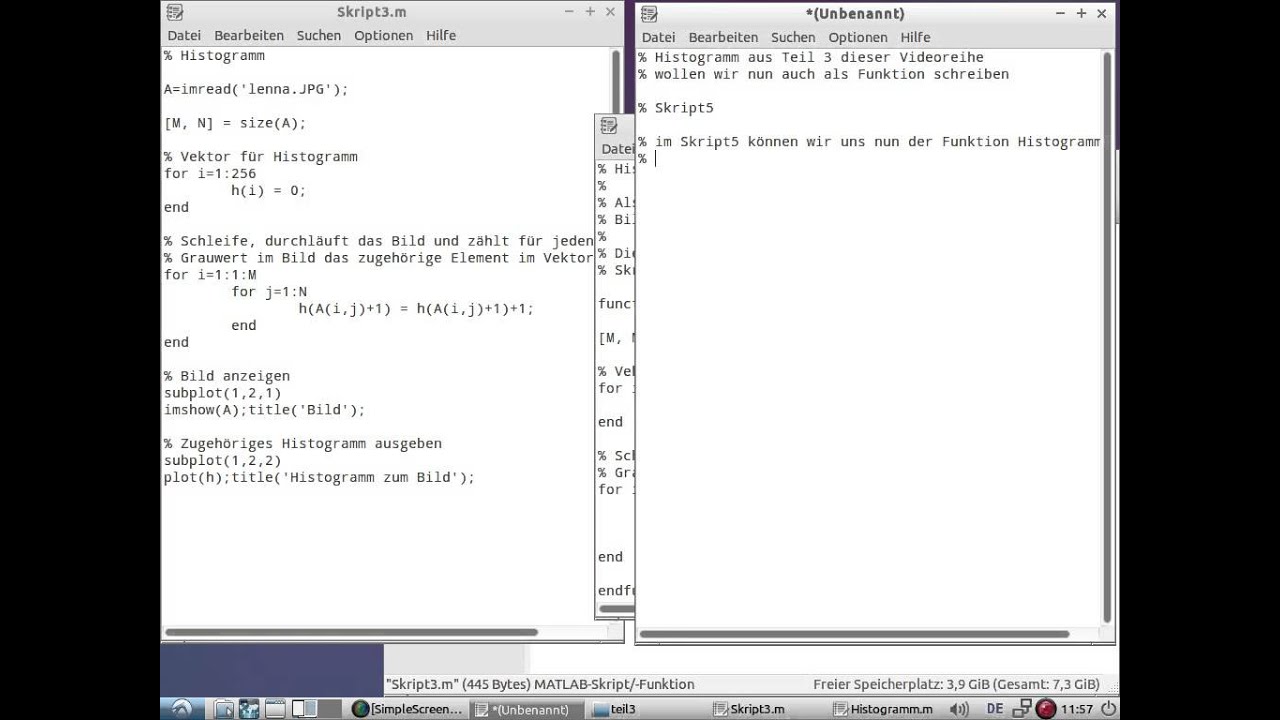Click the "% Skript5" line in Unbenannt
This screenshot has width=1280, height=720.
pos(676,108)
